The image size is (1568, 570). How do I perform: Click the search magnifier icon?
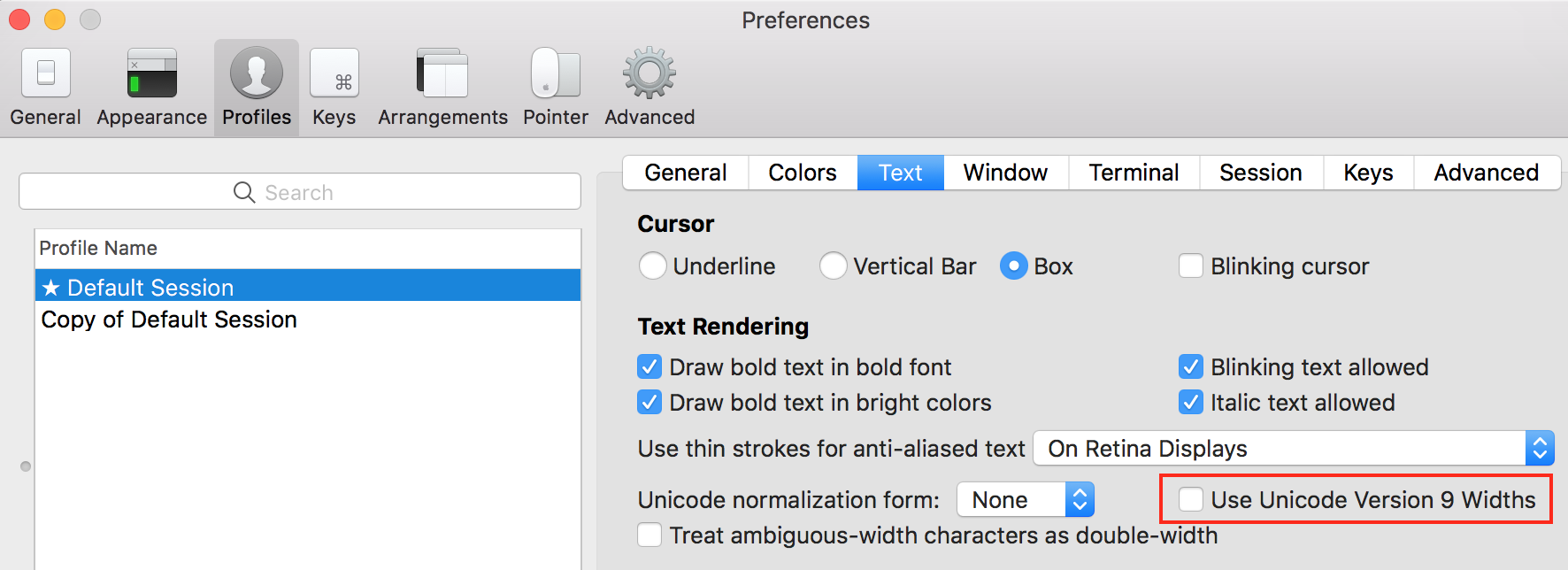coord(244,192)
